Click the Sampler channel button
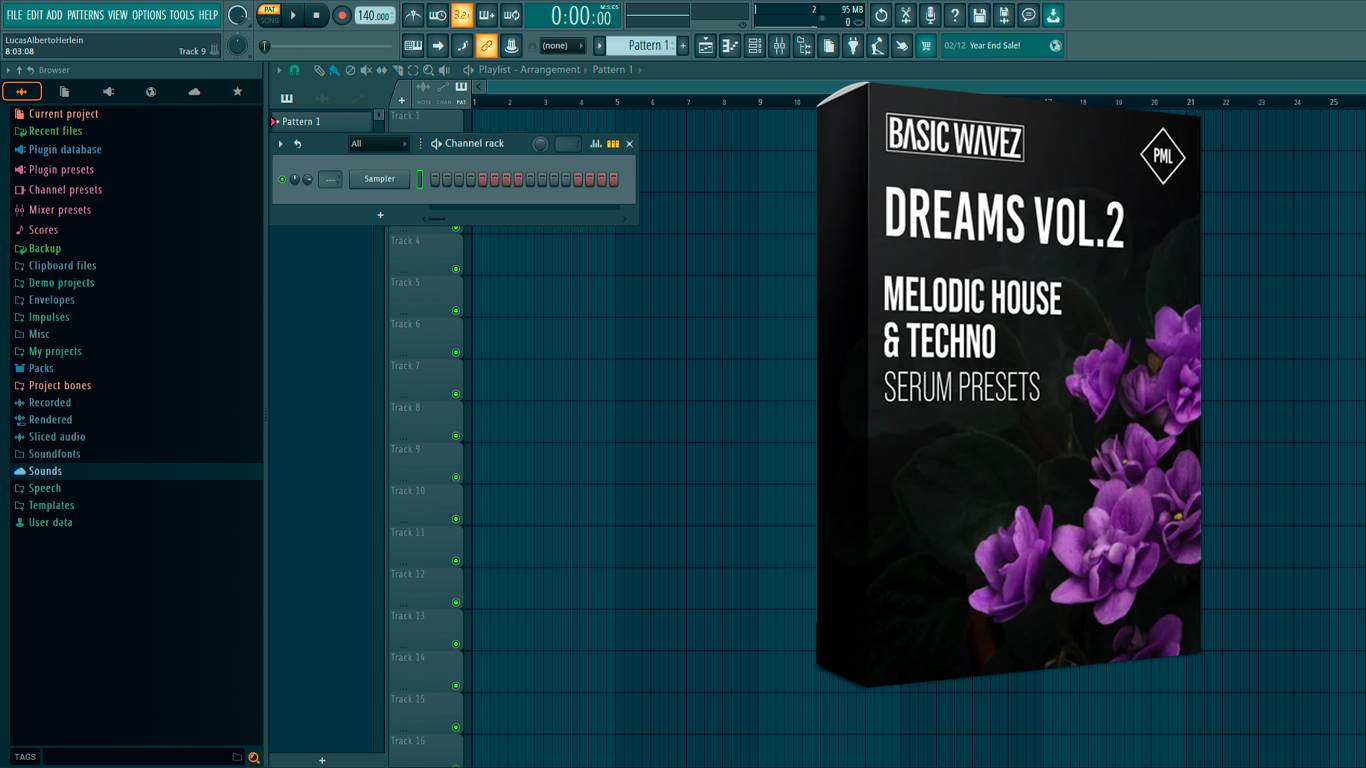The height and width of the screenshot is (768, 1366). 379,180
